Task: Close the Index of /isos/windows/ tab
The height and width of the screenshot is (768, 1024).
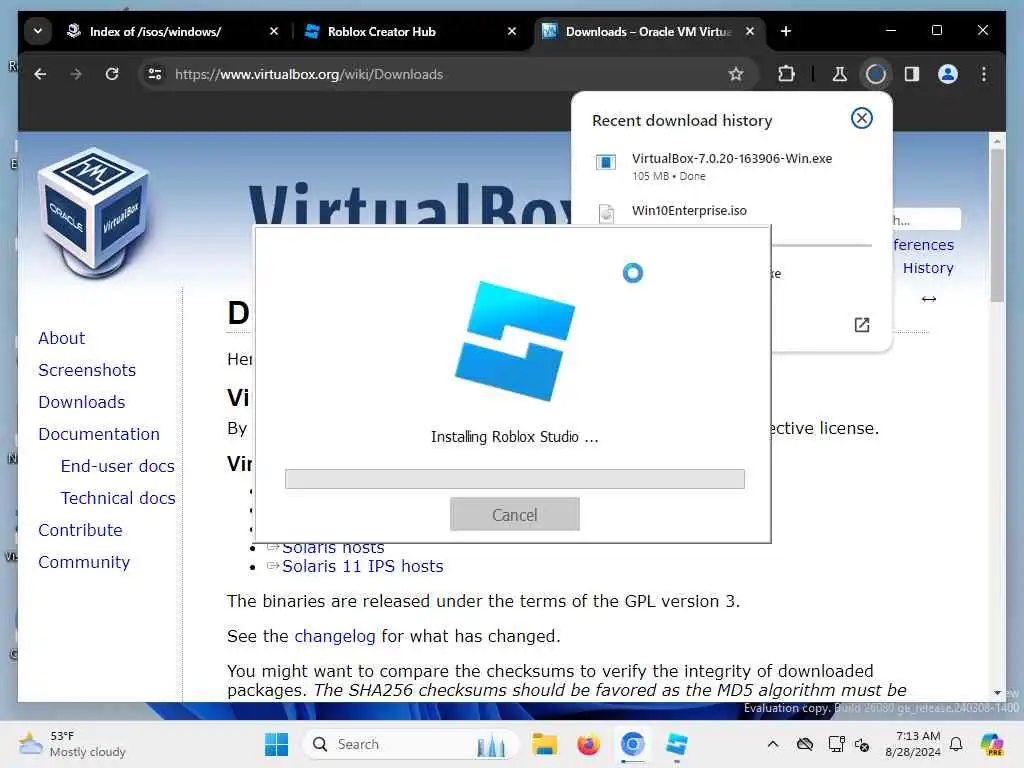Action: pos(274,31)
